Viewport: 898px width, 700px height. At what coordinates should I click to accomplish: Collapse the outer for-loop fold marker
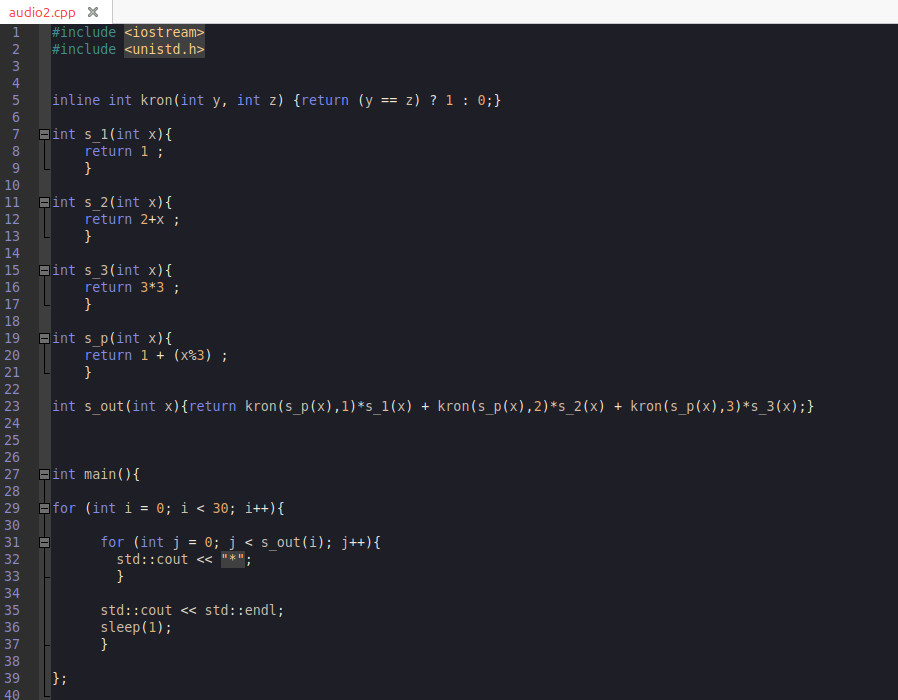[44, 508]
